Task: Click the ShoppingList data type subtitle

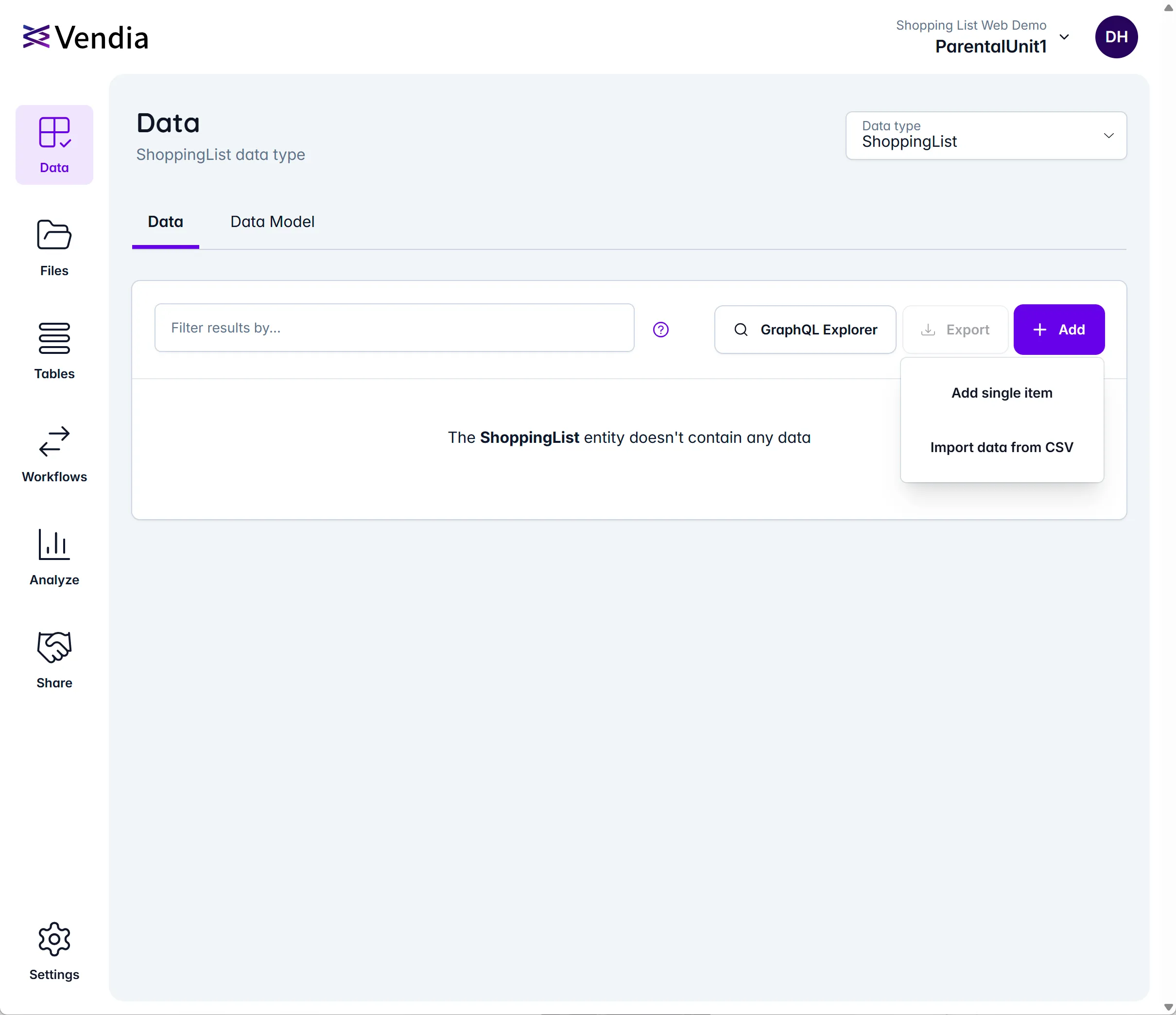Action: pyautogui.click(x=221, y=155)
